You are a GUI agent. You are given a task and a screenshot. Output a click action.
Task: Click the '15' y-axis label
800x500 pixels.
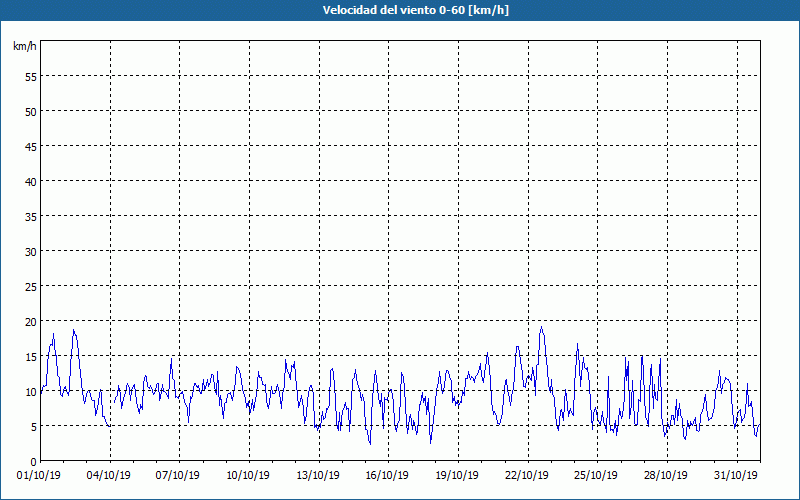pyautogui.click(x=31, y=359)
